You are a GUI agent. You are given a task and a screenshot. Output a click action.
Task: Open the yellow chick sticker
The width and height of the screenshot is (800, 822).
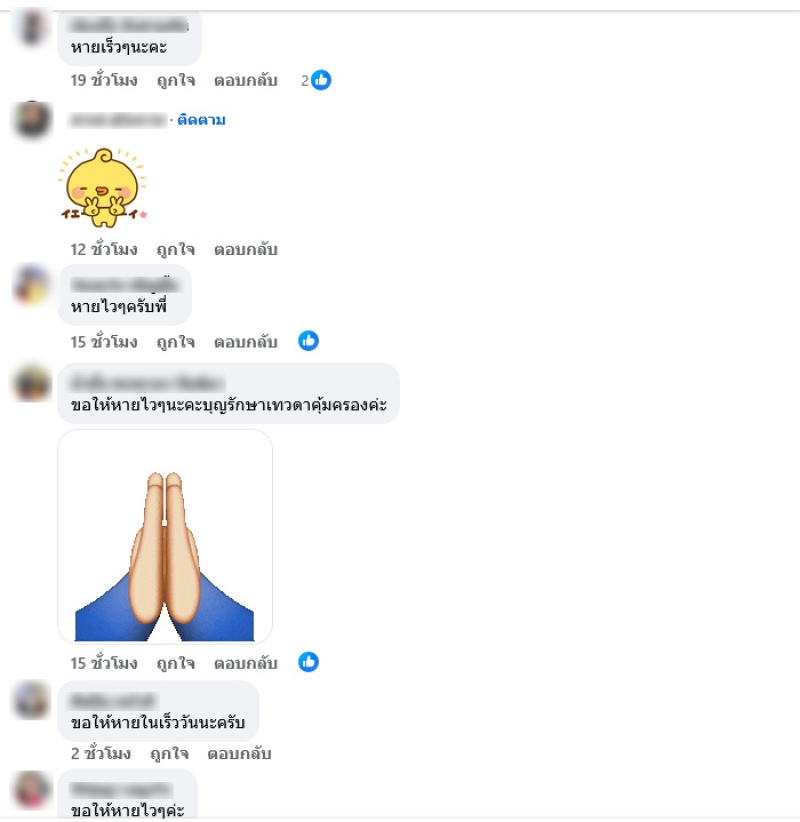coord(103,188)
